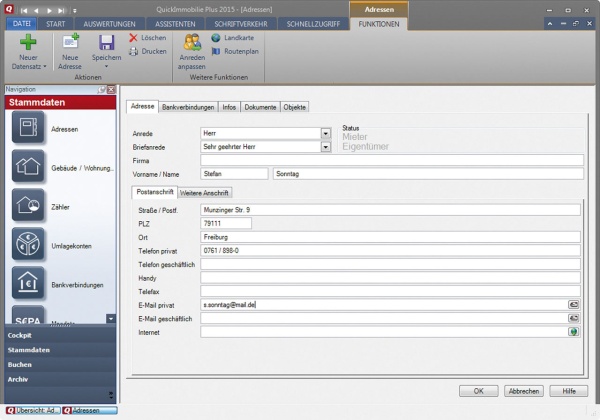Expand navigation list down arrow
This screenshot has height=420, width=600.
coord(111,318)
